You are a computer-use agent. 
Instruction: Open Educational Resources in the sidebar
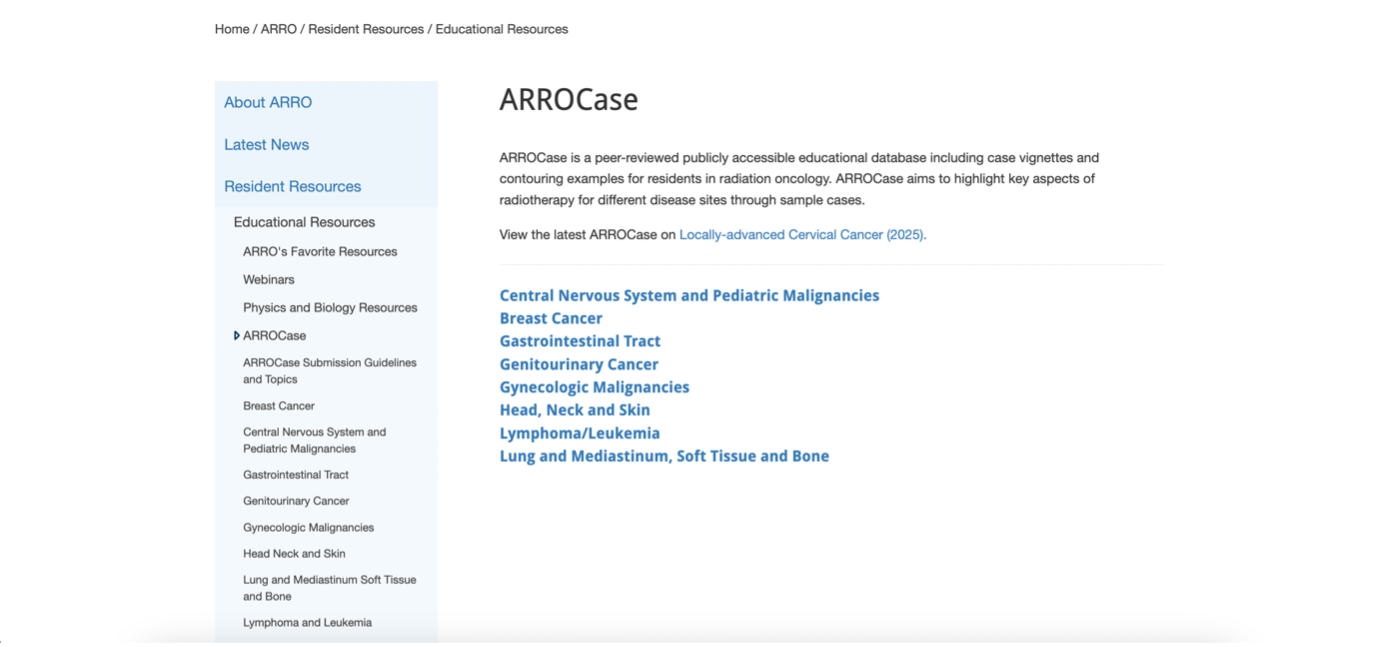pos(304,222)
